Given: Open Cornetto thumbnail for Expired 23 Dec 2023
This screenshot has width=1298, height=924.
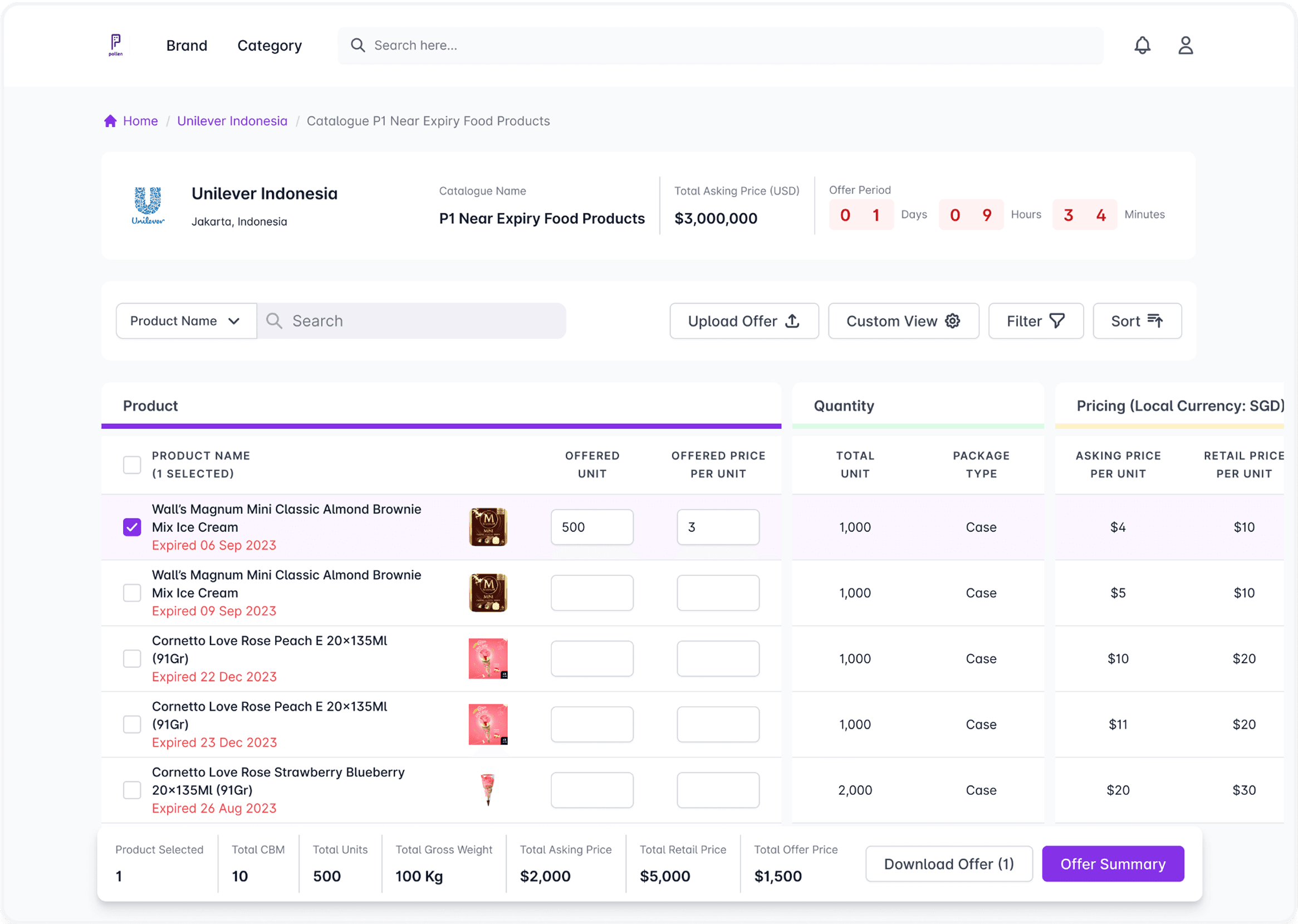Looking at the screenshot, I should click(x=488, y=724).
